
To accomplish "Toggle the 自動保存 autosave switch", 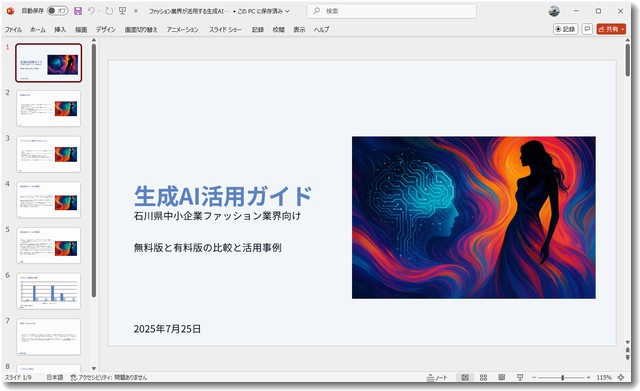I will (58, 11).
